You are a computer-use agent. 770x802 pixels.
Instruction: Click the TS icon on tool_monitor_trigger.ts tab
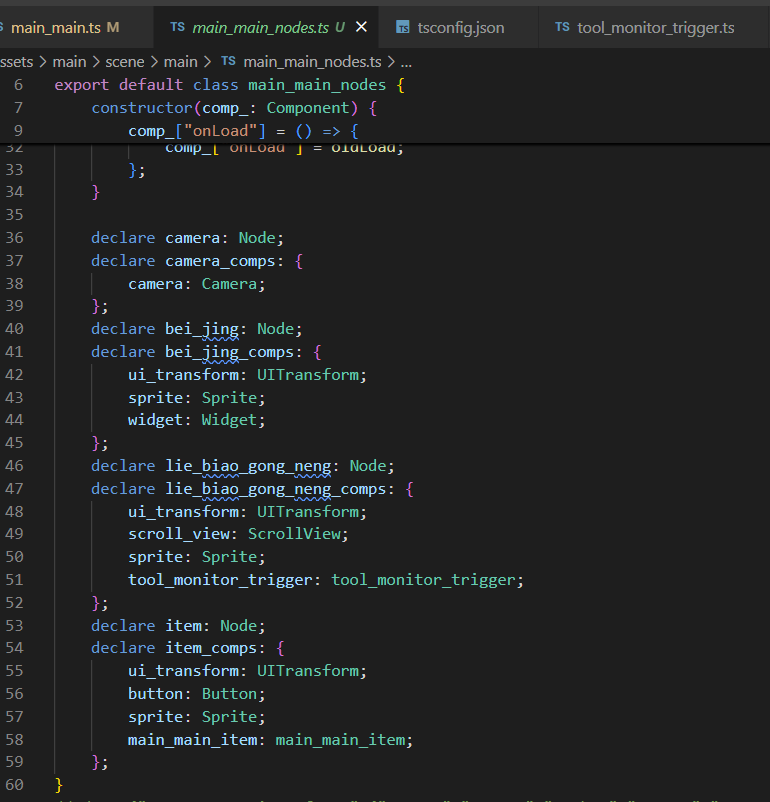[562, 27]
